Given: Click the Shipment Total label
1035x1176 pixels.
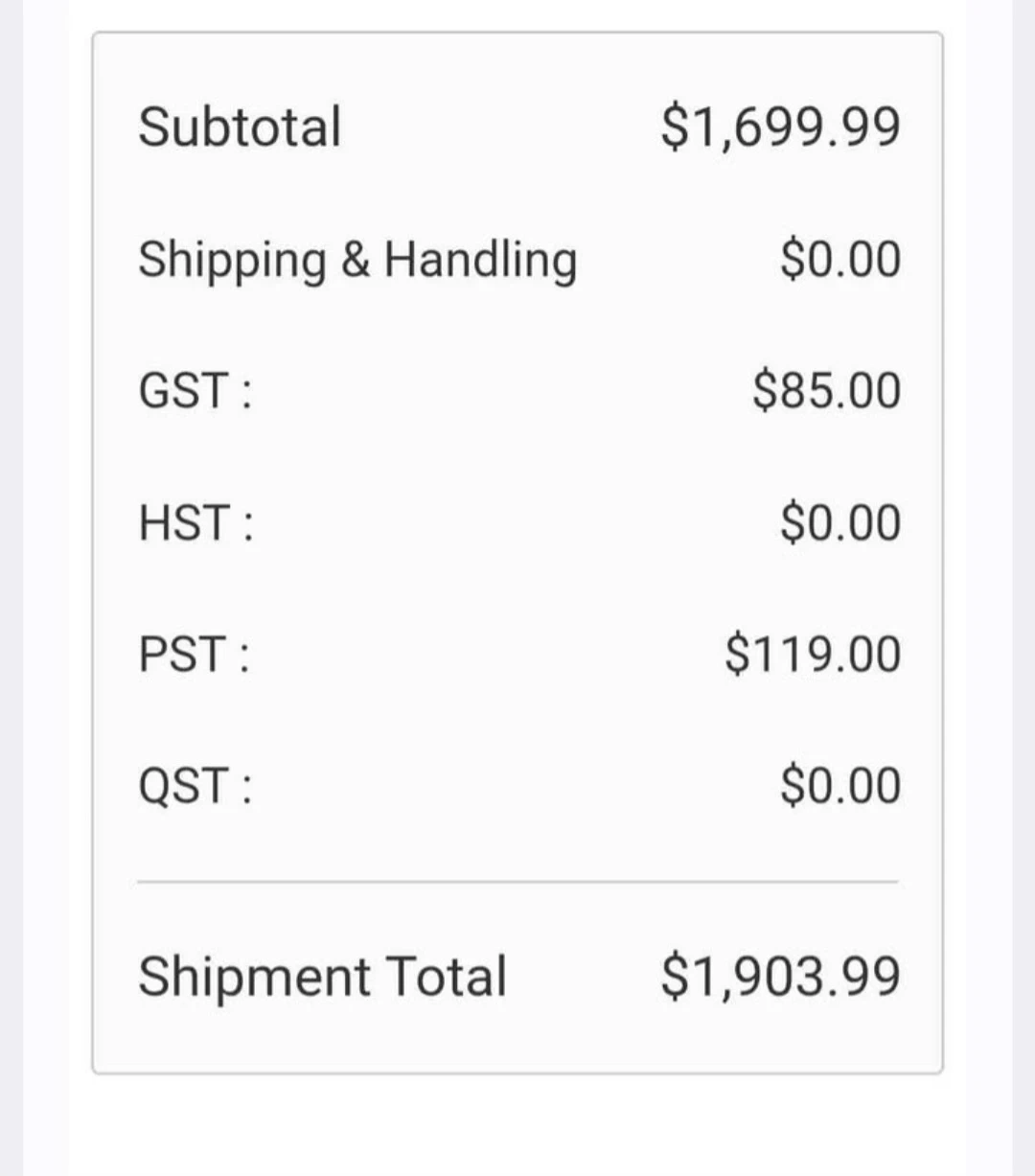Looking at the screenshot, I should [x=322, y=977].
